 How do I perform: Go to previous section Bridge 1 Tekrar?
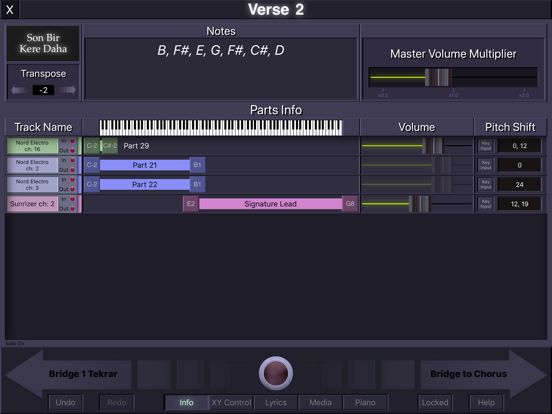tap(69, 374)
